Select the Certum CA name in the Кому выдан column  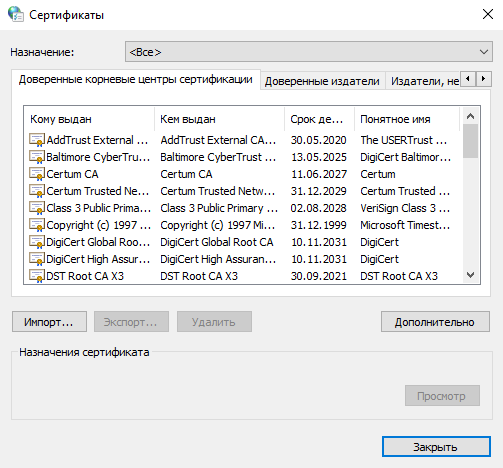tap(72, 174)
